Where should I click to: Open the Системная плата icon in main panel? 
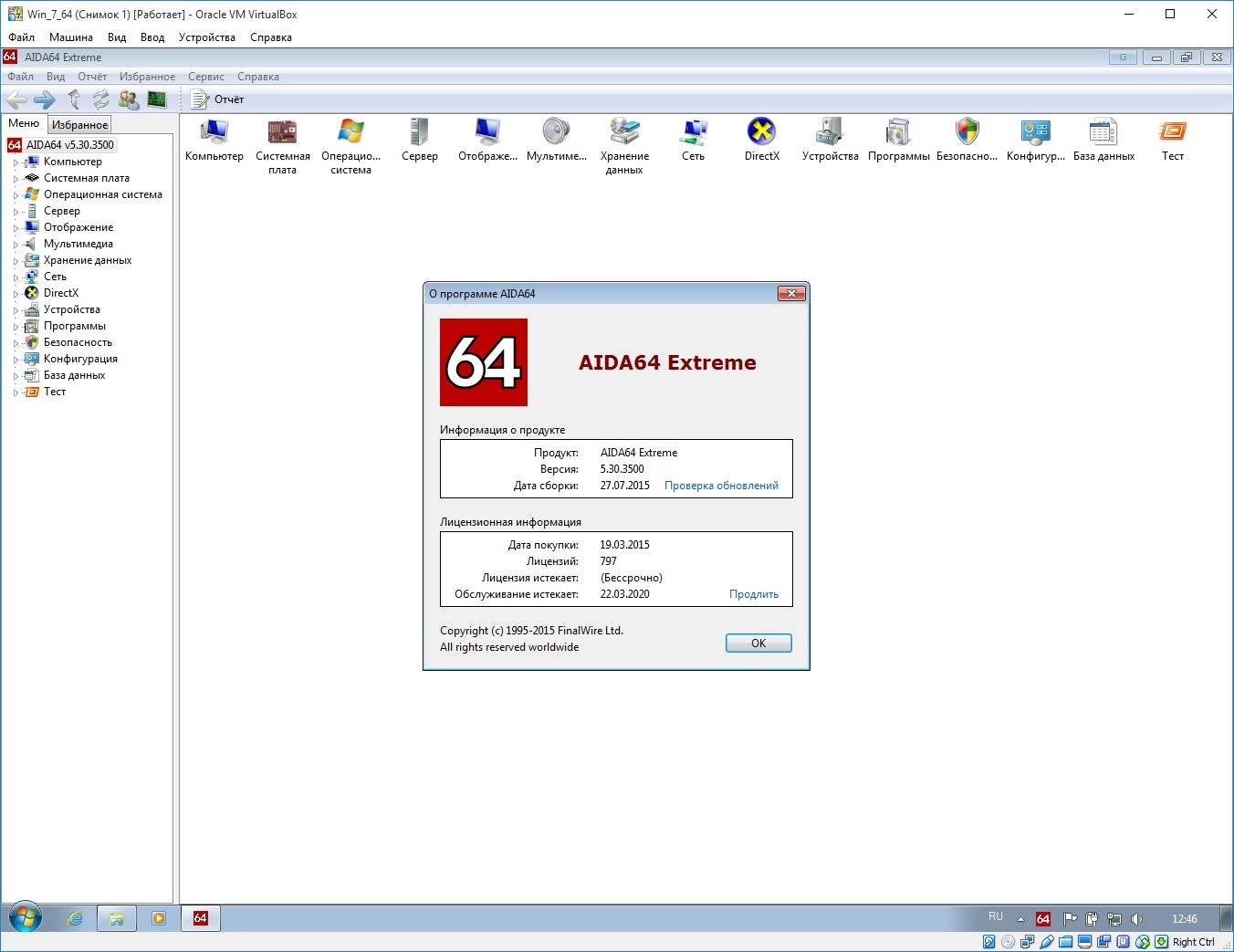point(282,132)
